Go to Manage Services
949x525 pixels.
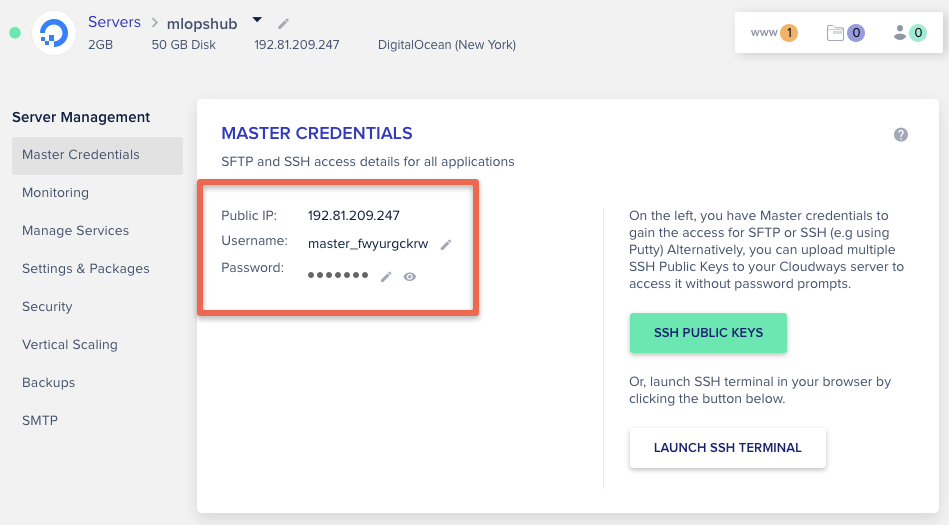75,231
